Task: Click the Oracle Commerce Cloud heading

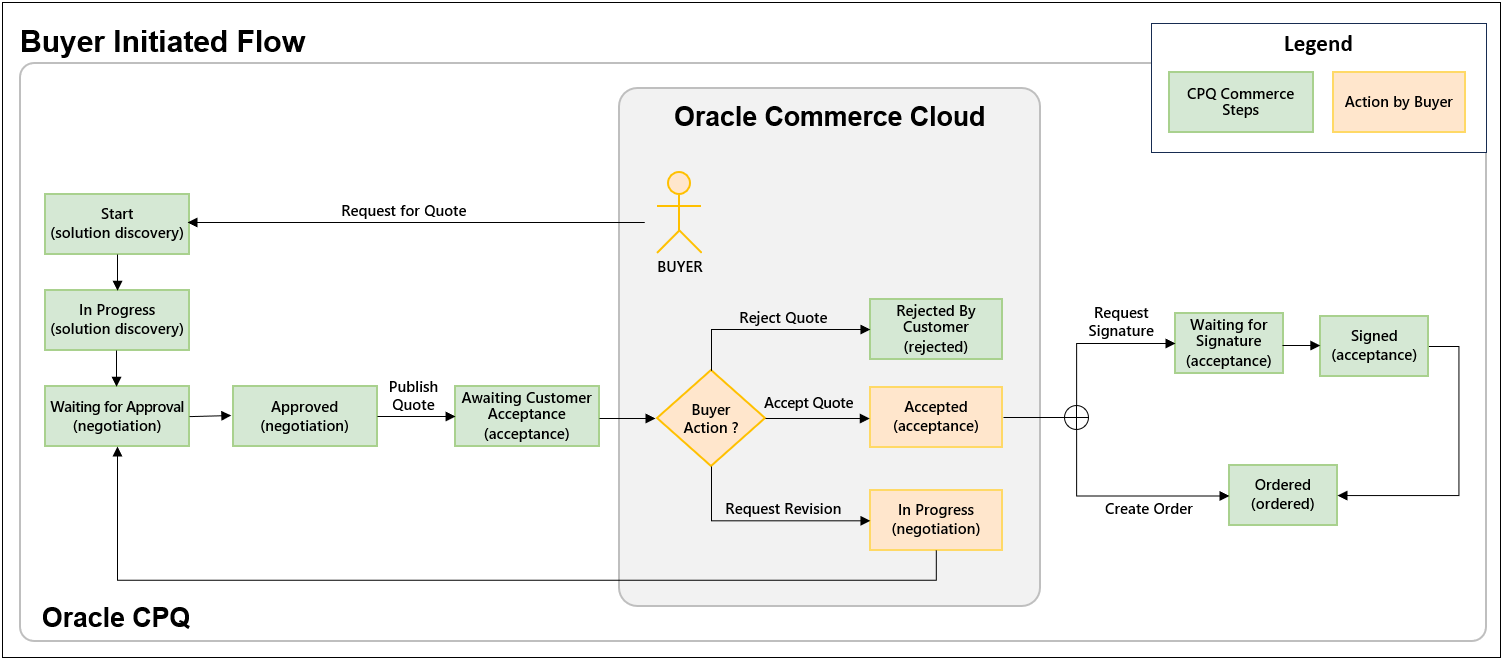Action: click(829, 116)
